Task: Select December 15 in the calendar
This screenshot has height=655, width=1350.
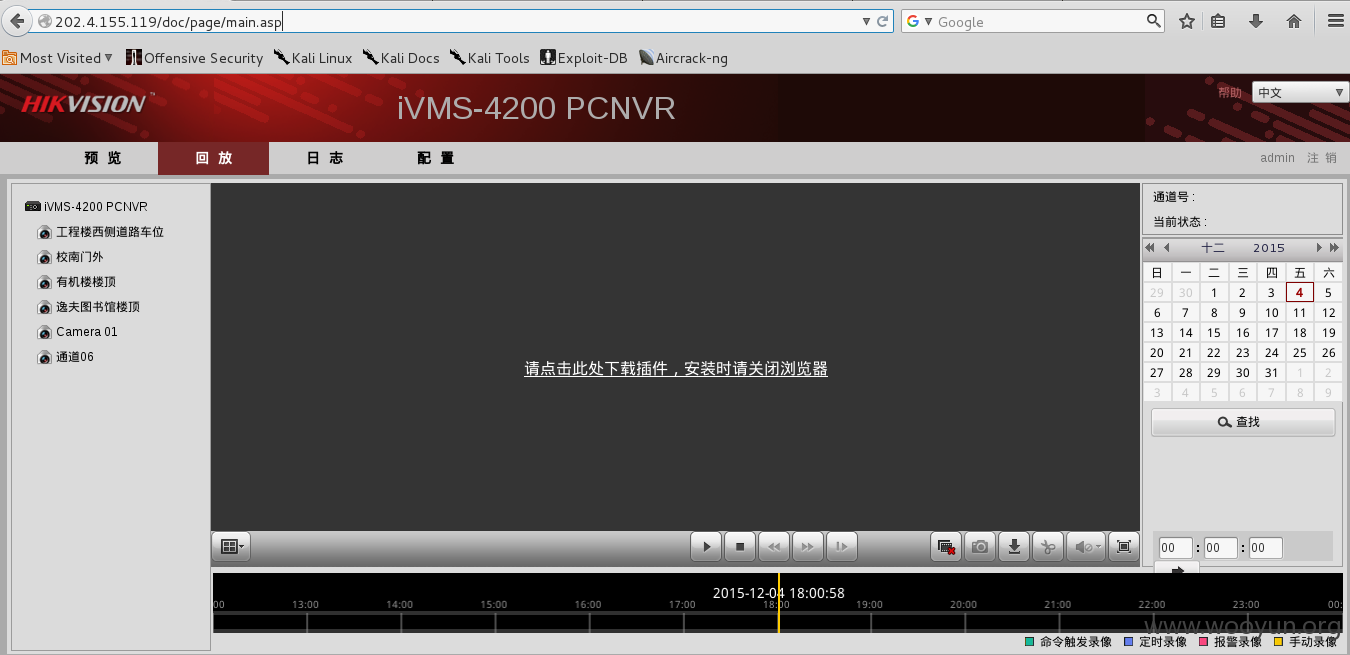Action: click(1214, 333)
